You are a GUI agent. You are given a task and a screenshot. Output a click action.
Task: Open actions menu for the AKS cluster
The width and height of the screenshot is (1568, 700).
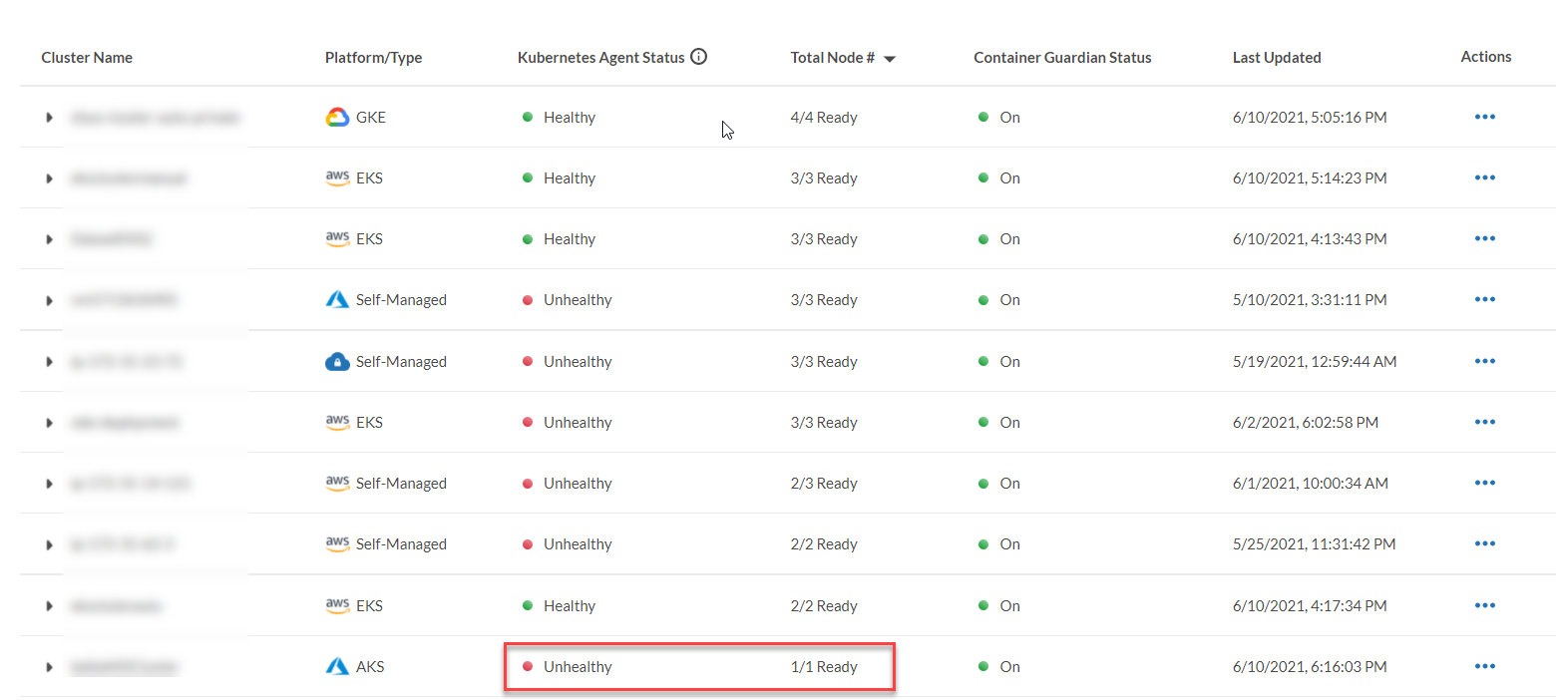1484,666
